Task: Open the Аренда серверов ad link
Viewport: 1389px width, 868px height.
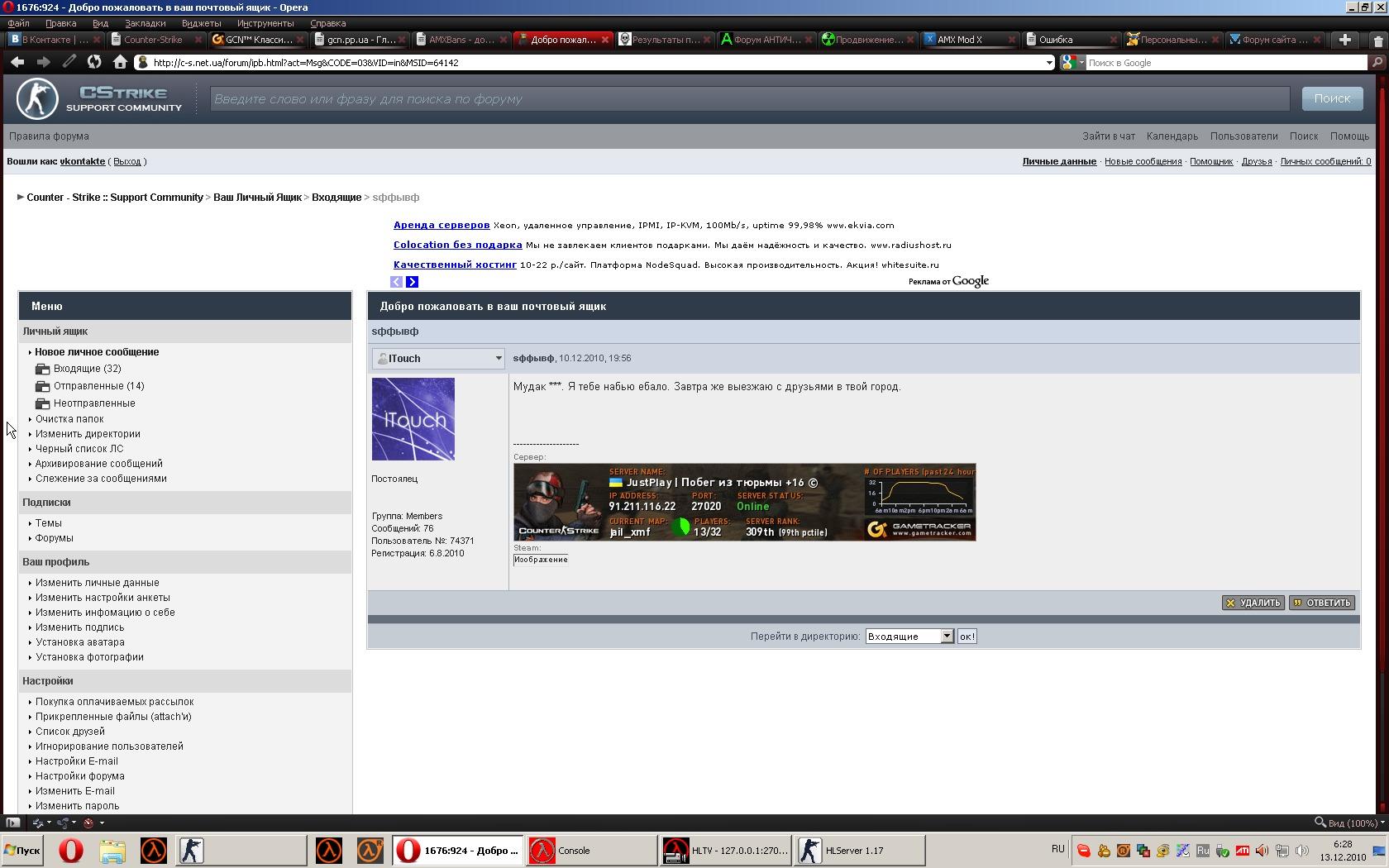Action: pos(442,225)
